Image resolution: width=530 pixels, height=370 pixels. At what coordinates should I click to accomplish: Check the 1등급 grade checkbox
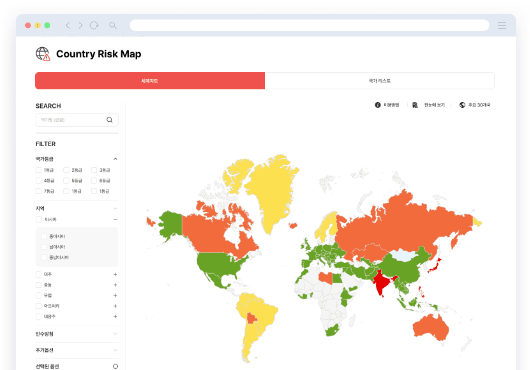coord(39,170)
